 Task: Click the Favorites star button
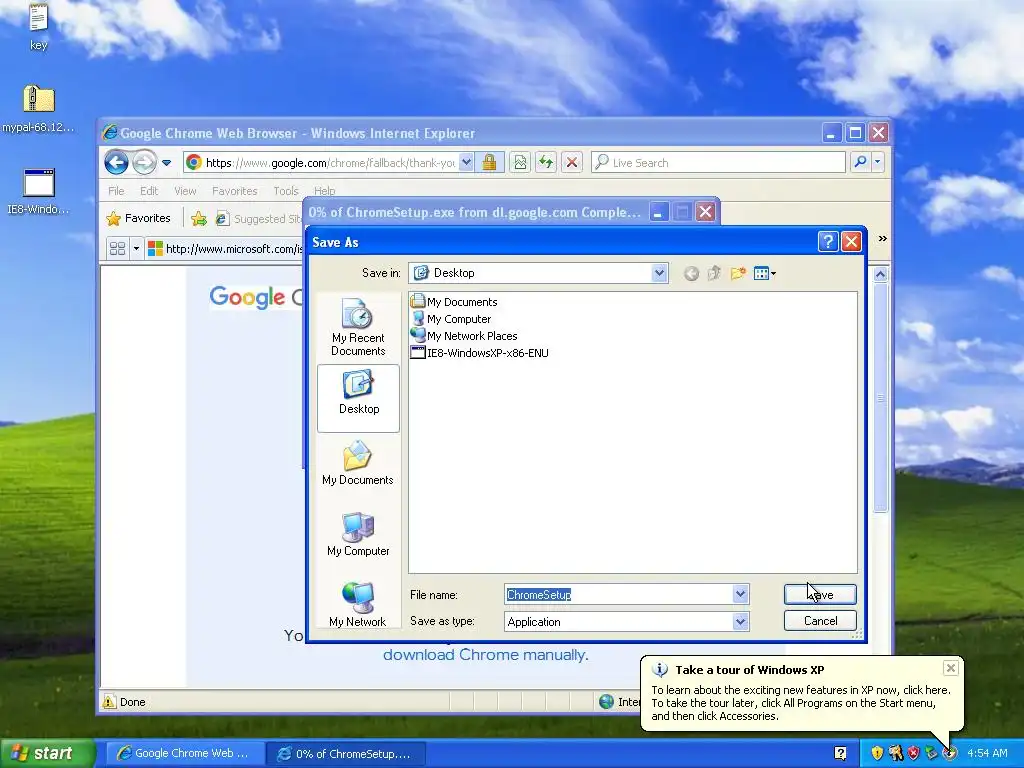(x=138, y=218)
